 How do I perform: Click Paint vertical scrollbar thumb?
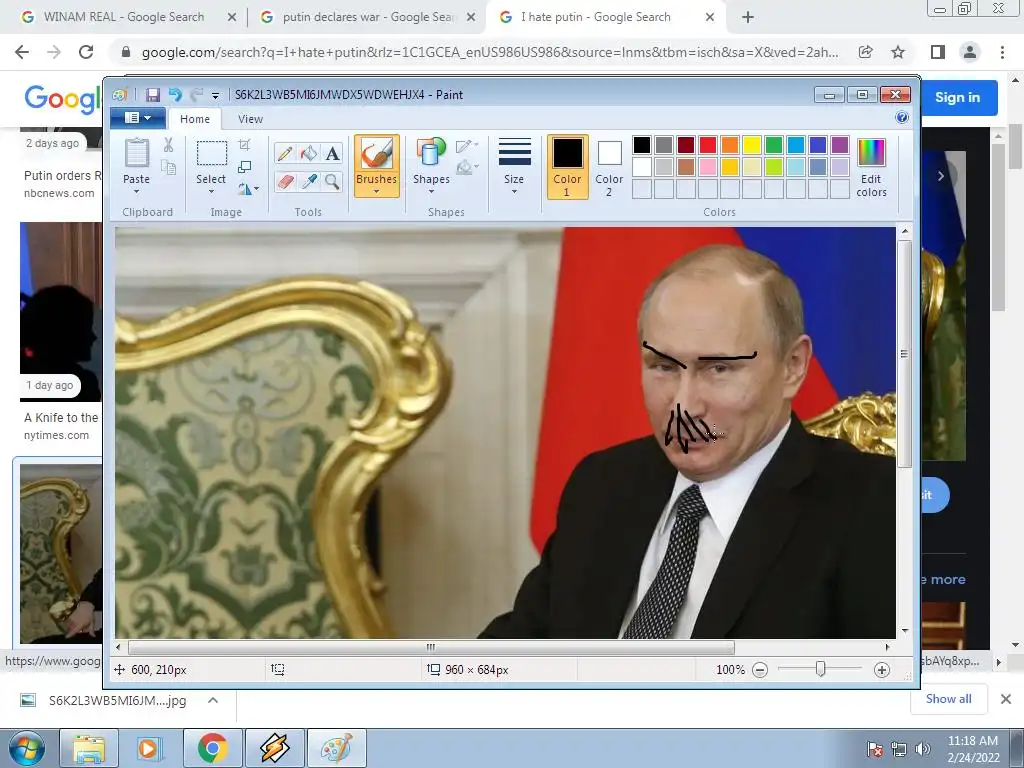tap(904, 353)
